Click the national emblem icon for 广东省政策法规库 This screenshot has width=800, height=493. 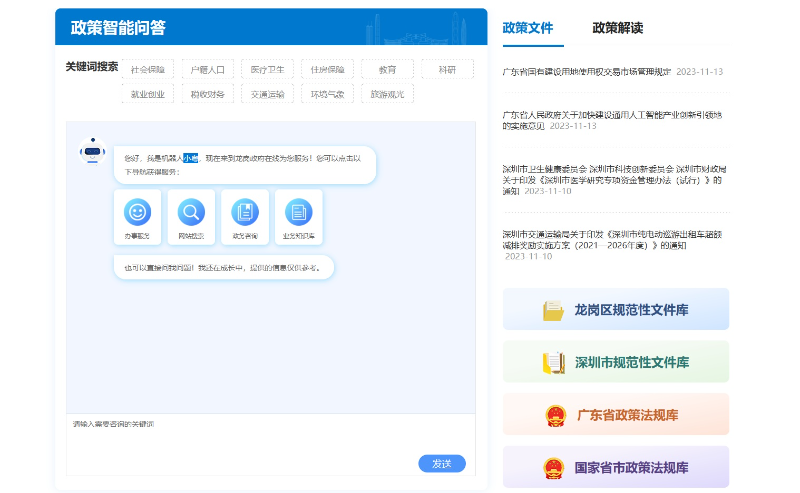click(x=553, y=415)
